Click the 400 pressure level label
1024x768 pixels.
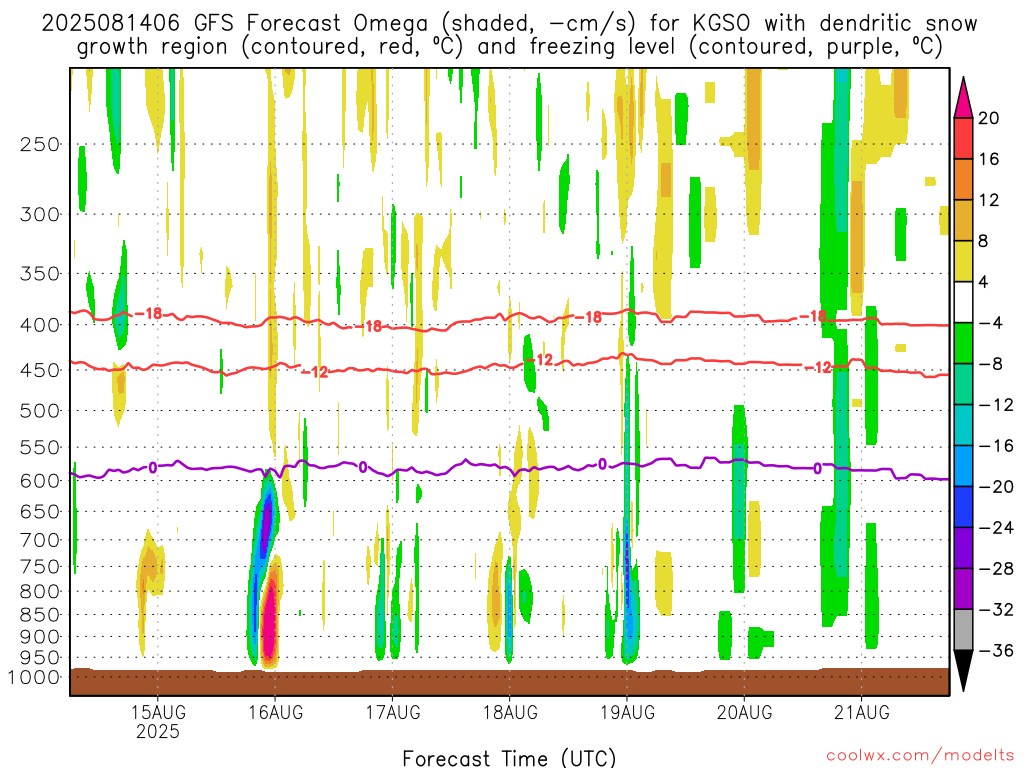pos(40,325)
